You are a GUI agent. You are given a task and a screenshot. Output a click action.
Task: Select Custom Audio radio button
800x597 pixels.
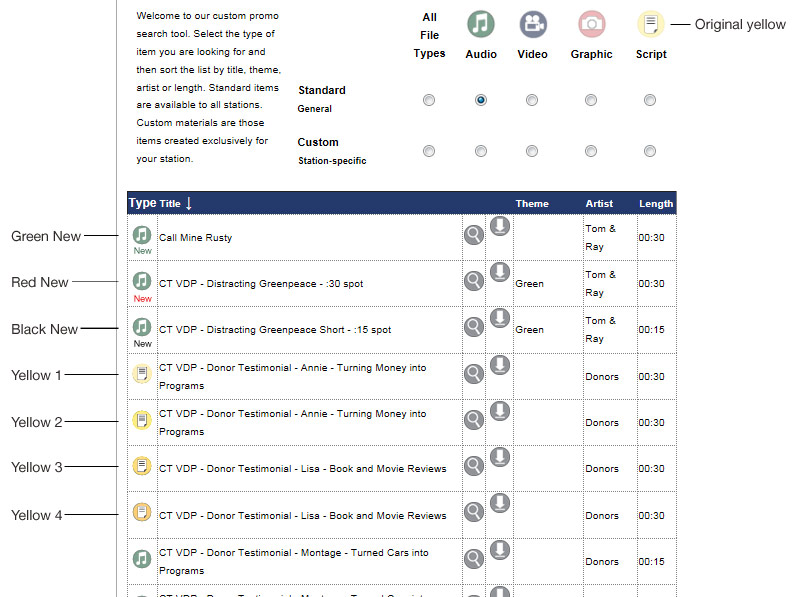point(481,151)
